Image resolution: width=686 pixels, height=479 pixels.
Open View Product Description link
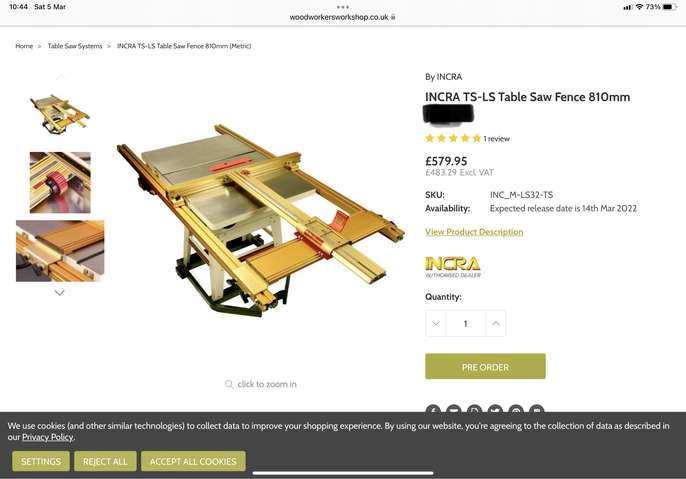coord(474,232)
